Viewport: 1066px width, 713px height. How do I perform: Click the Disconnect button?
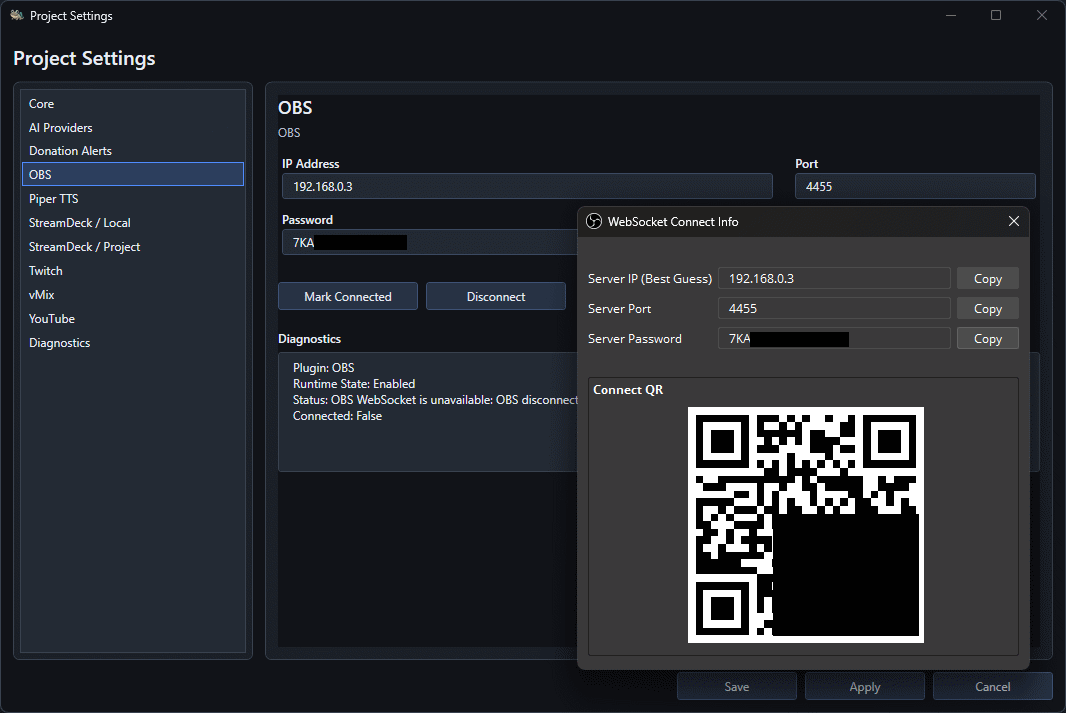coord(496,296)
